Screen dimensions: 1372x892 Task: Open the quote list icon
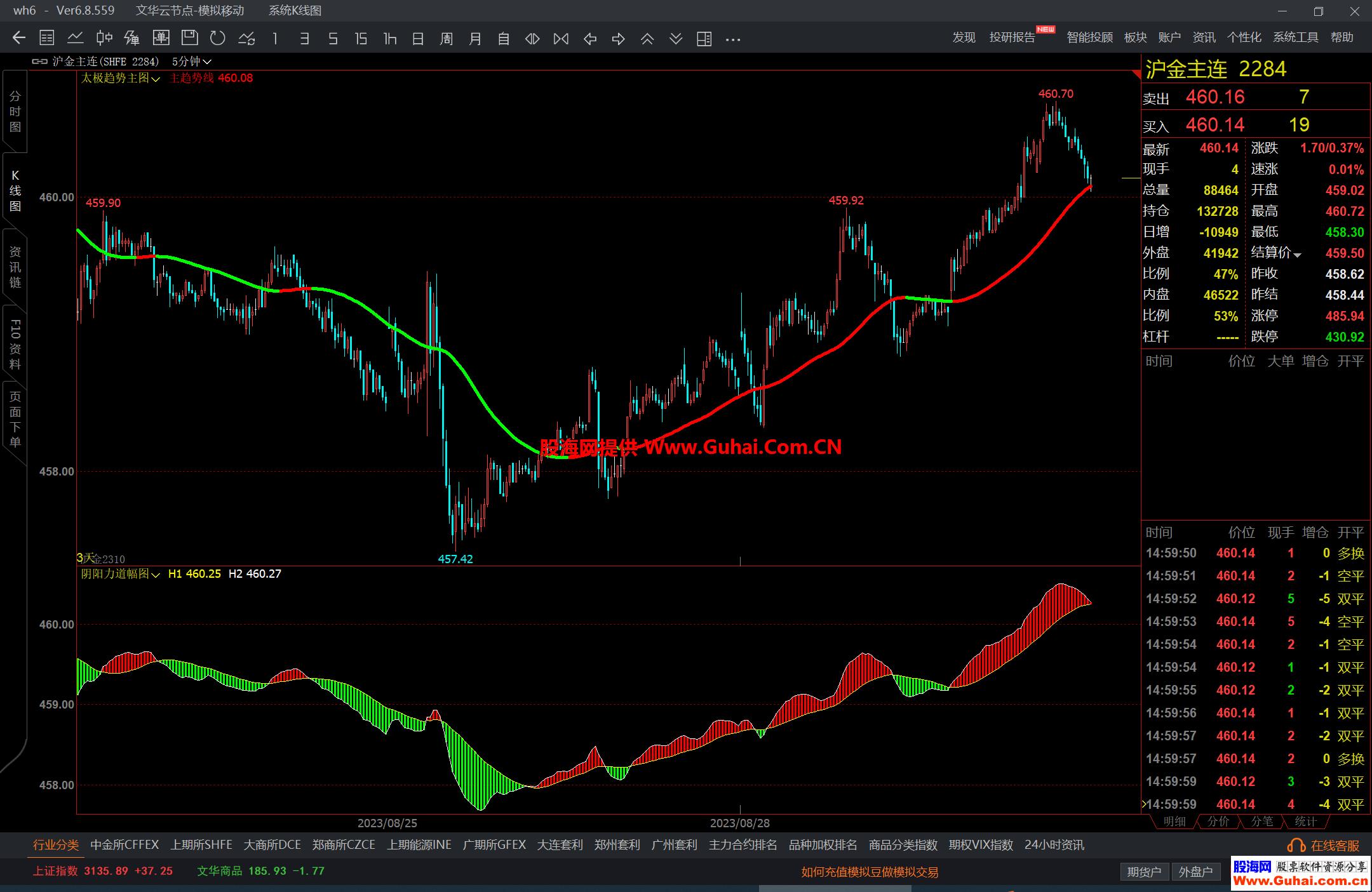[x=47, y=39]
